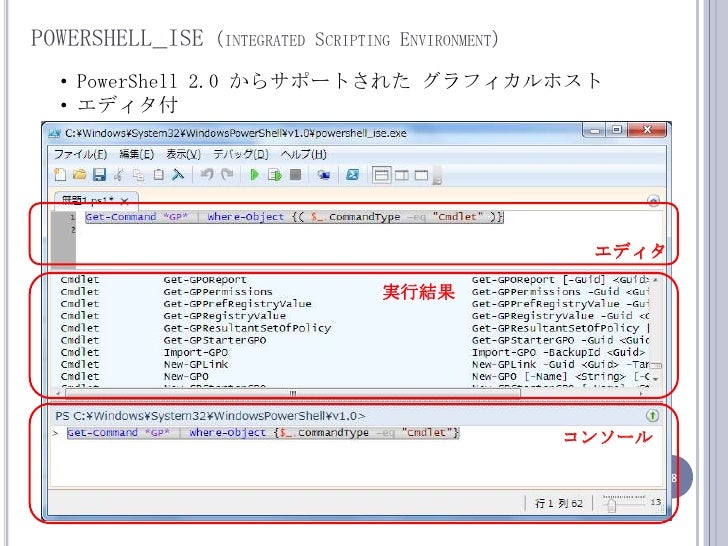Open a script with the folder icon
This screenshot has width=728, height=546.
(x=80, y=175)
